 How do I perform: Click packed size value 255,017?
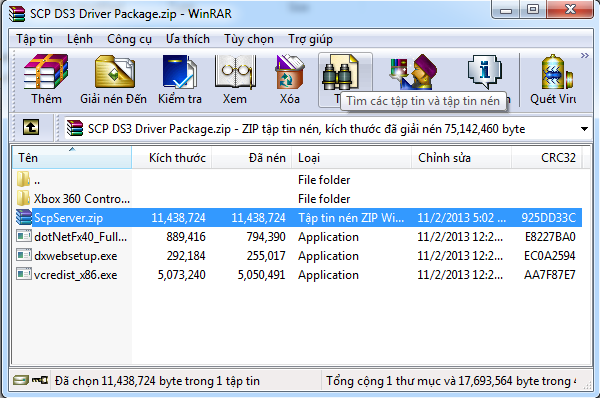[266, 256]
